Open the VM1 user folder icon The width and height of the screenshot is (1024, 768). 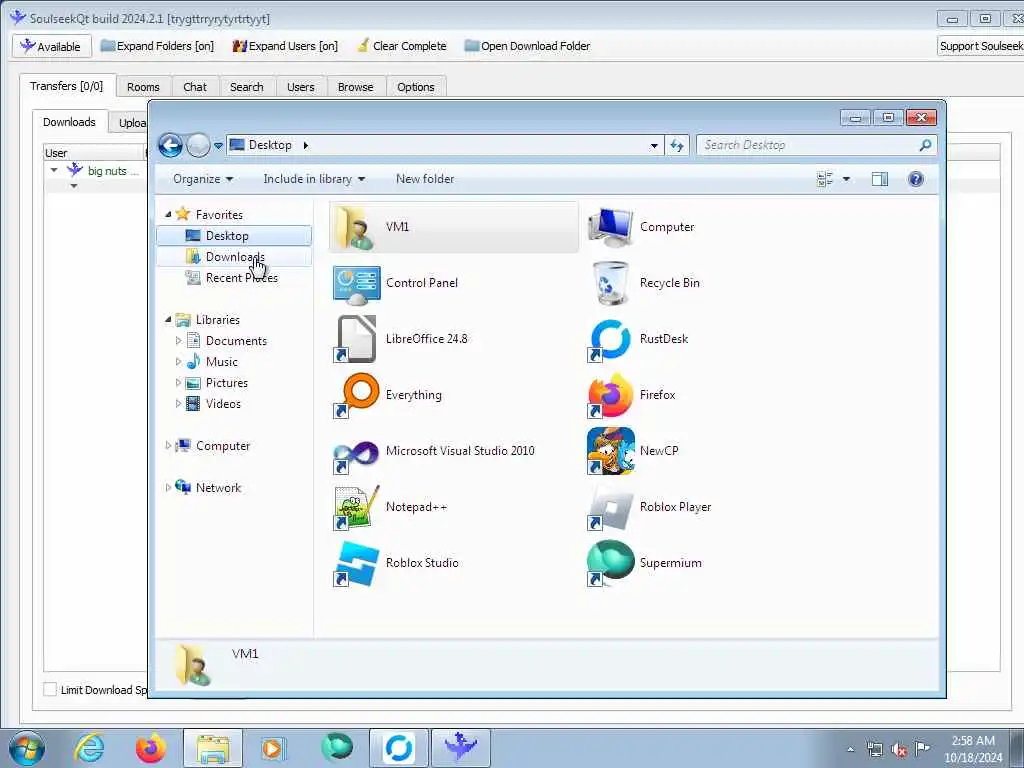pyautogui.click(x=355, y=227)
